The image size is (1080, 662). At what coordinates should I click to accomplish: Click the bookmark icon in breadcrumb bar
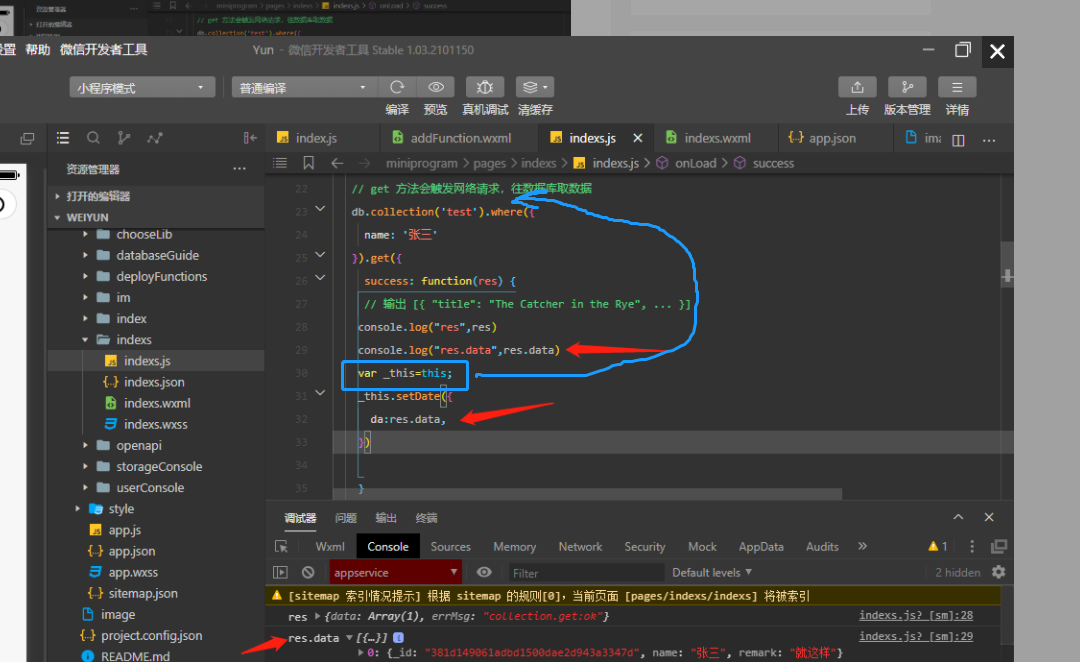click(x=309, y=163)
